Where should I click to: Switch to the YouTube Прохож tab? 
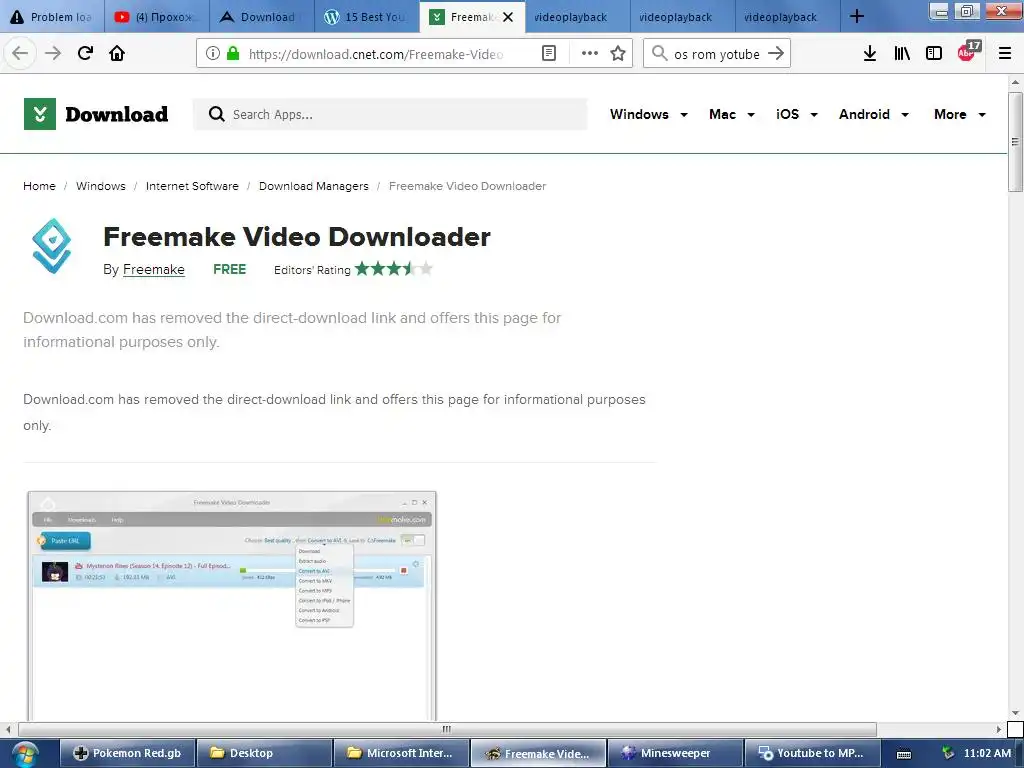tap(157, 17)
